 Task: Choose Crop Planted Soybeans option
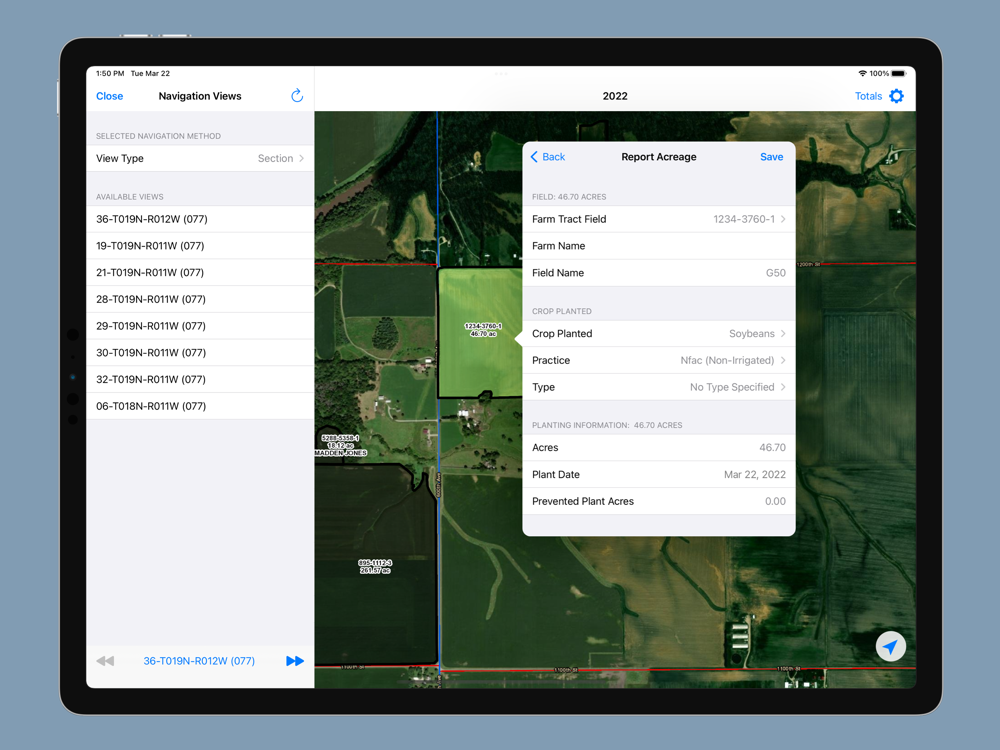pos(659,334)
